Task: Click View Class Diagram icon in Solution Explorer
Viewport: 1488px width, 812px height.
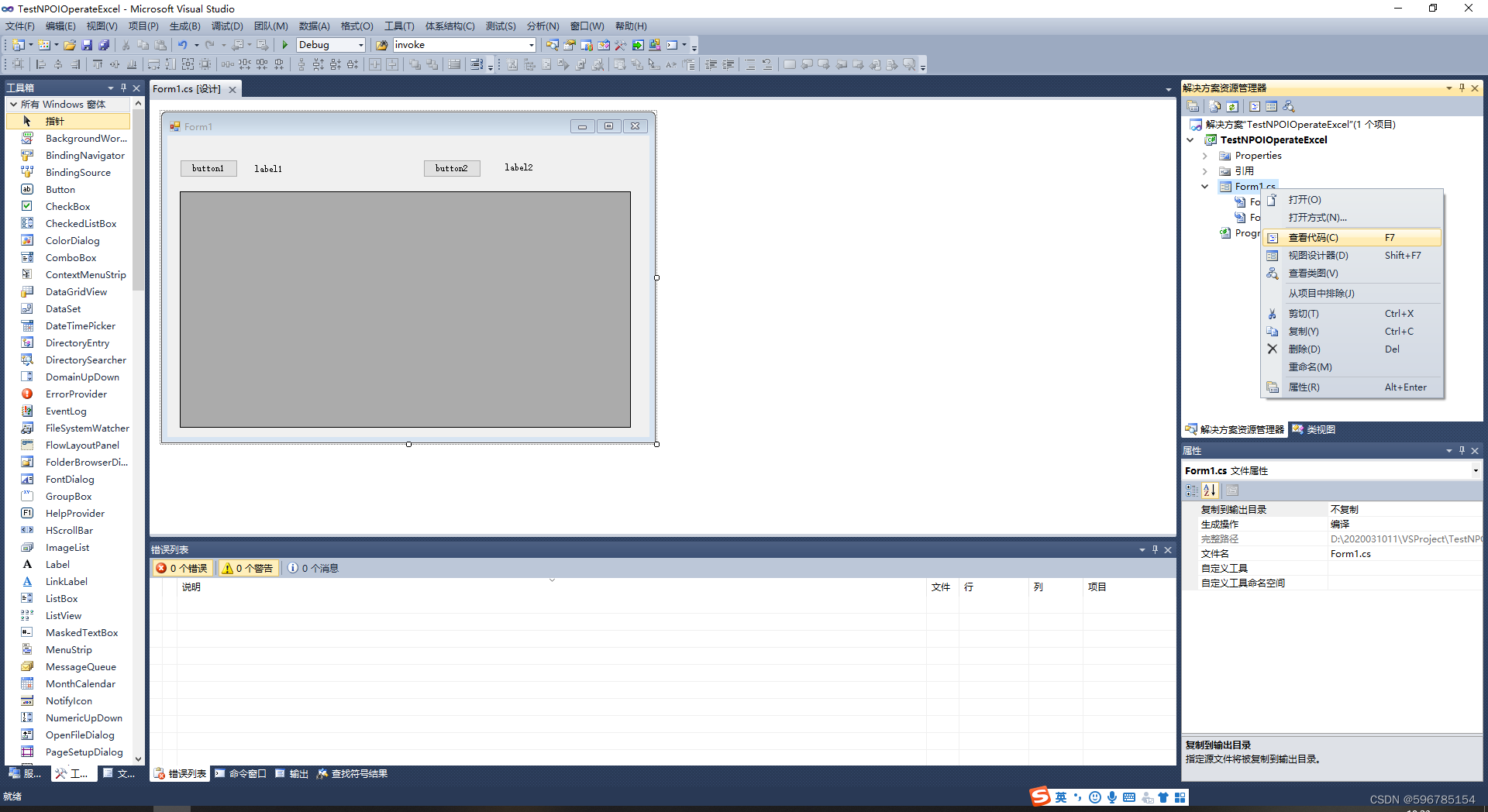Action: coord(1289,106)
